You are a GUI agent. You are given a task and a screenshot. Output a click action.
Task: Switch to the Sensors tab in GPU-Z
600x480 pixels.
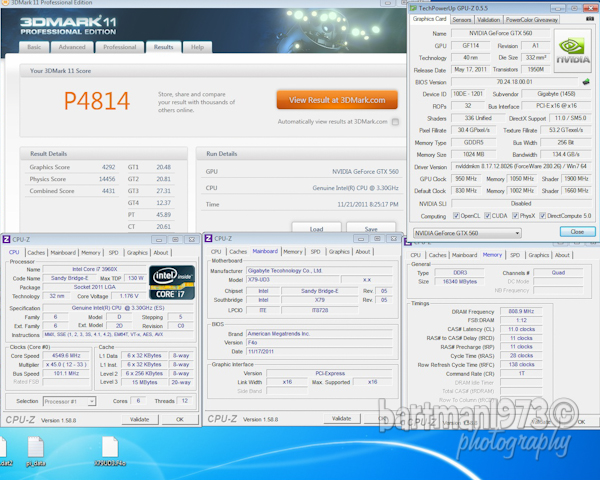pyautogui.click(x=462, y=19)
